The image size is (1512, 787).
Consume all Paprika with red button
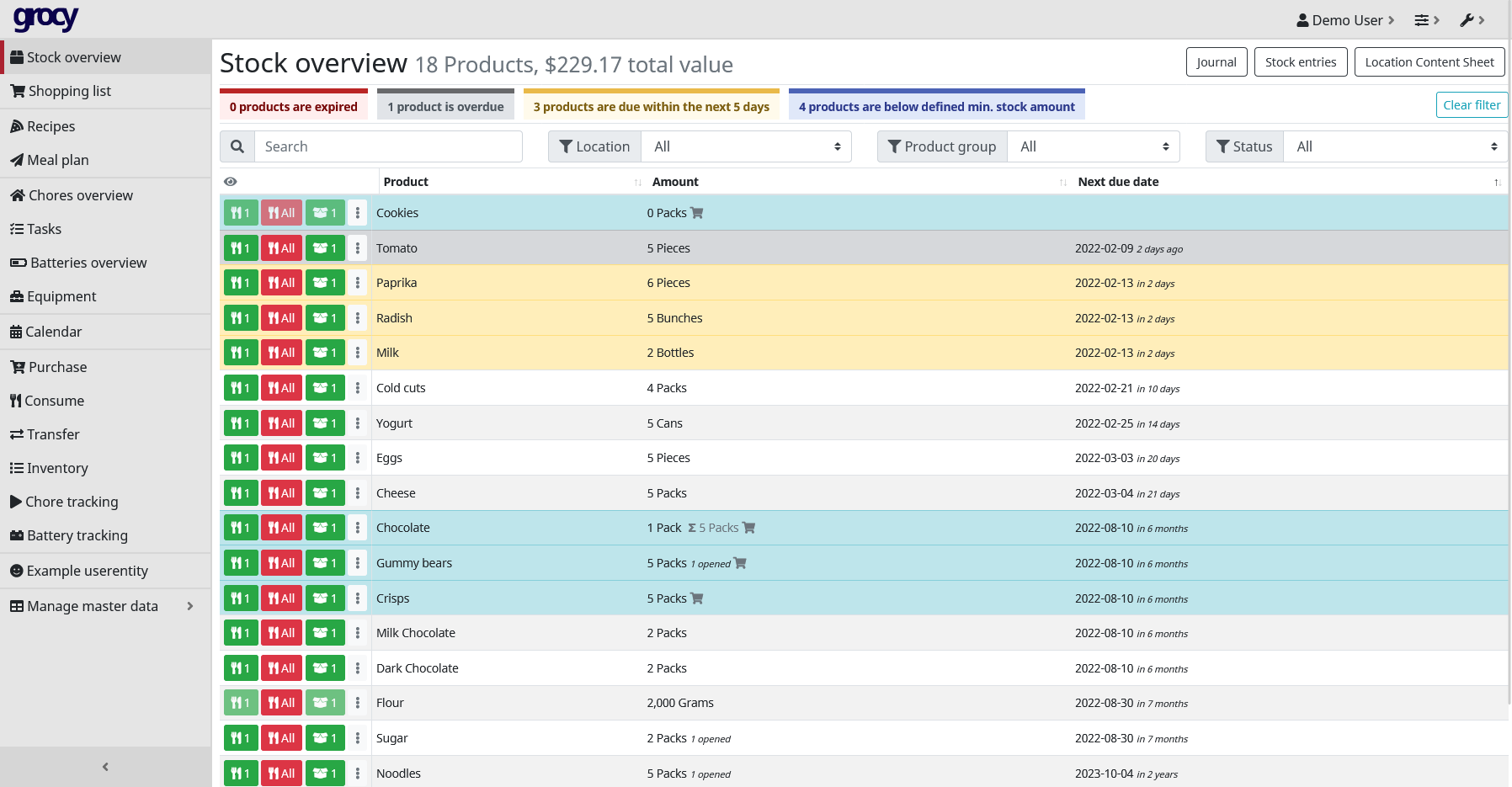281,283
